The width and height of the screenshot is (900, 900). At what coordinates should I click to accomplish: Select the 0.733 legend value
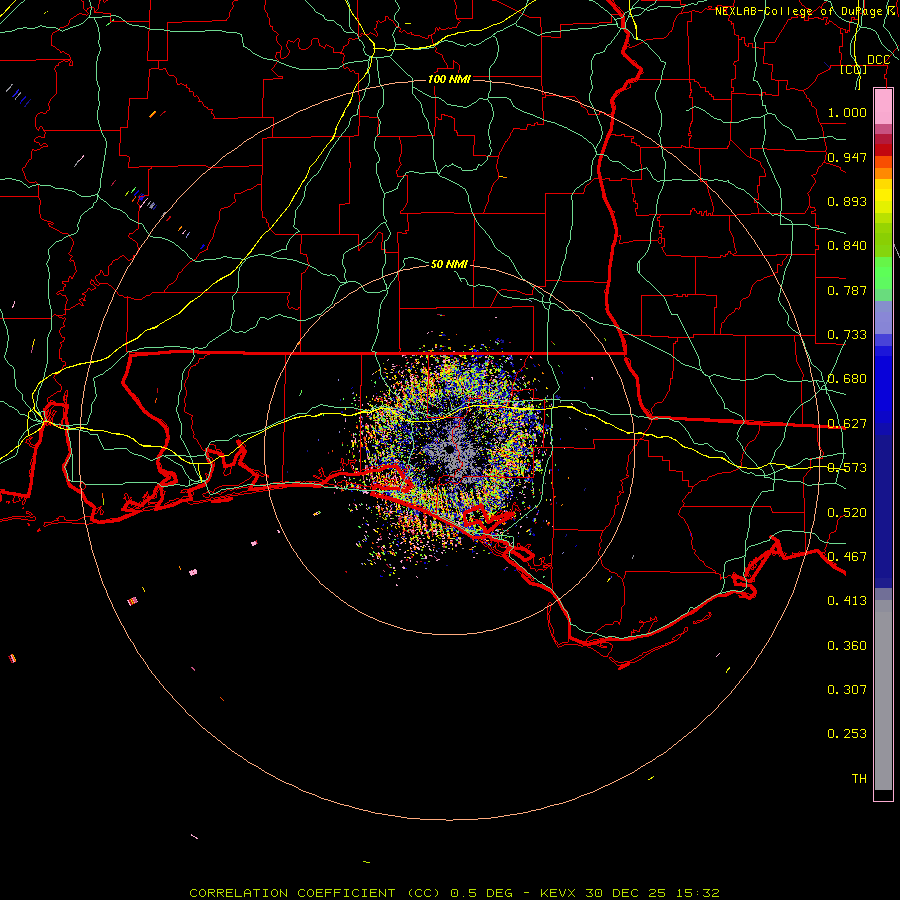click(x=847, y=335)
